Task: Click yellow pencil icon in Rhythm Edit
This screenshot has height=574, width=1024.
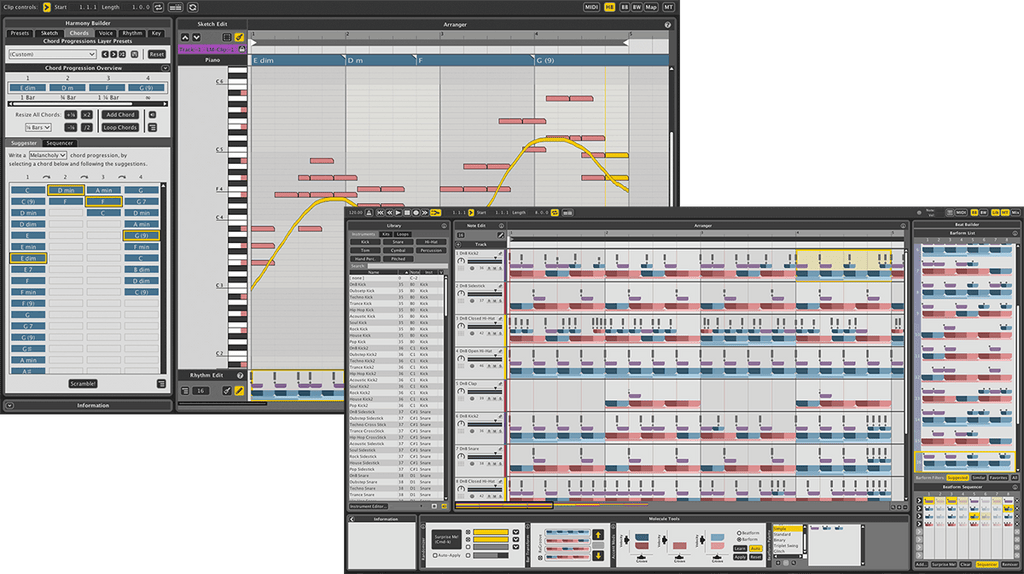Action: tap(239, 391)
